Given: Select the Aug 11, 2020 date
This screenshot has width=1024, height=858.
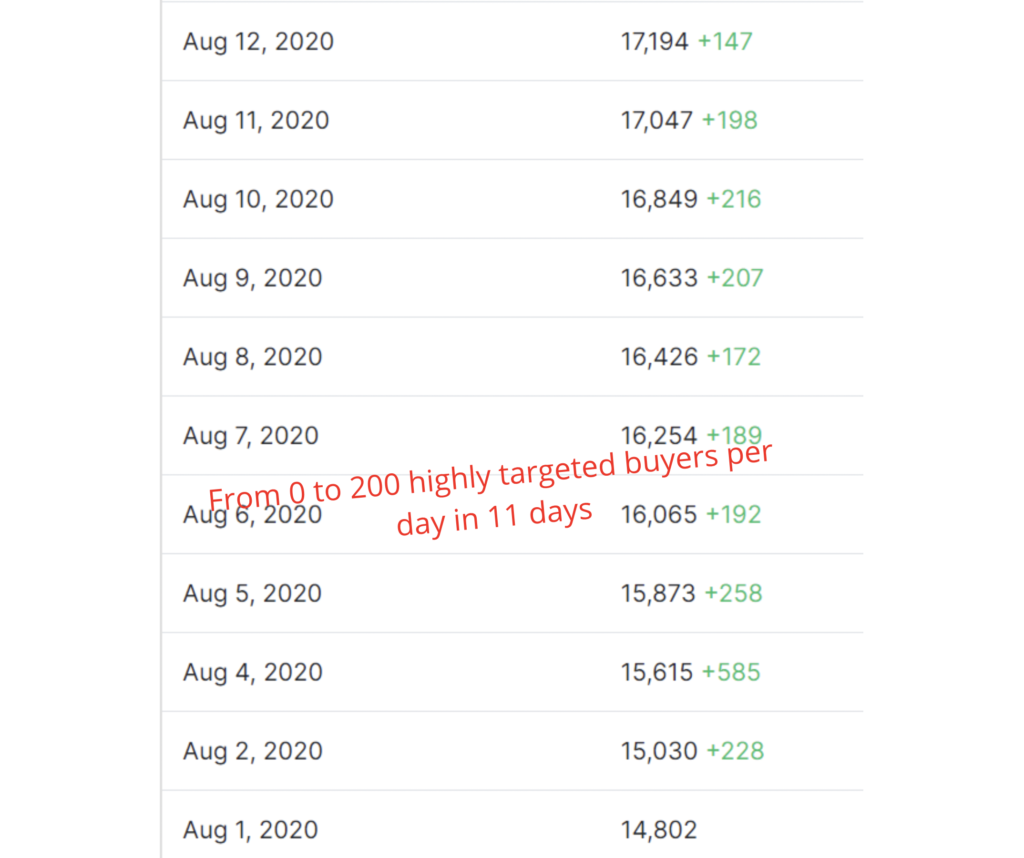Looking at the screenshot, I should (256, 121).
